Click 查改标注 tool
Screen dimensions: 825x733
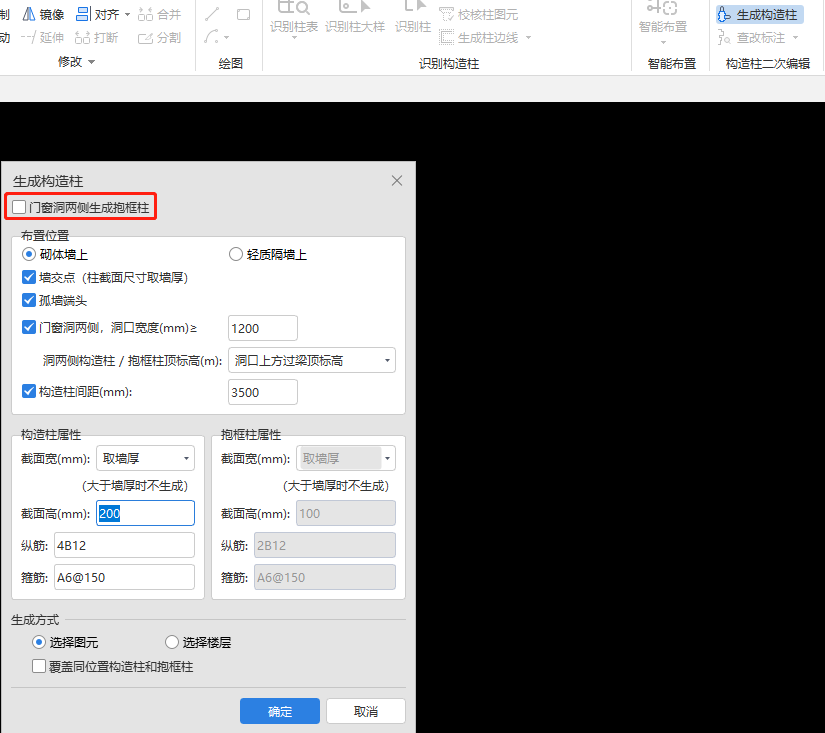(752, 37)
